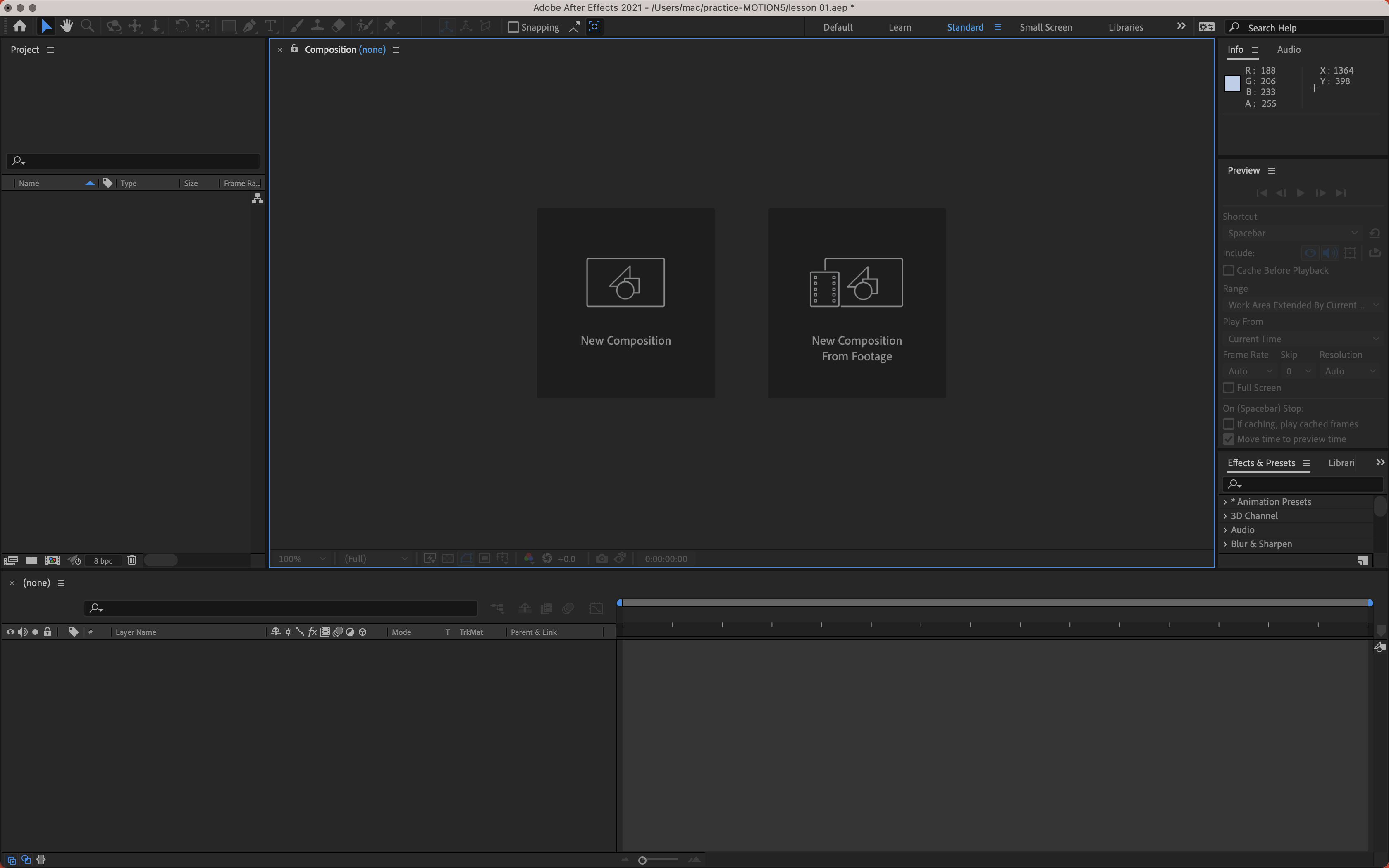Select the Zoom magnifier tool
The width and height of the screenshot is (1389, 868).
pos(87,26)
